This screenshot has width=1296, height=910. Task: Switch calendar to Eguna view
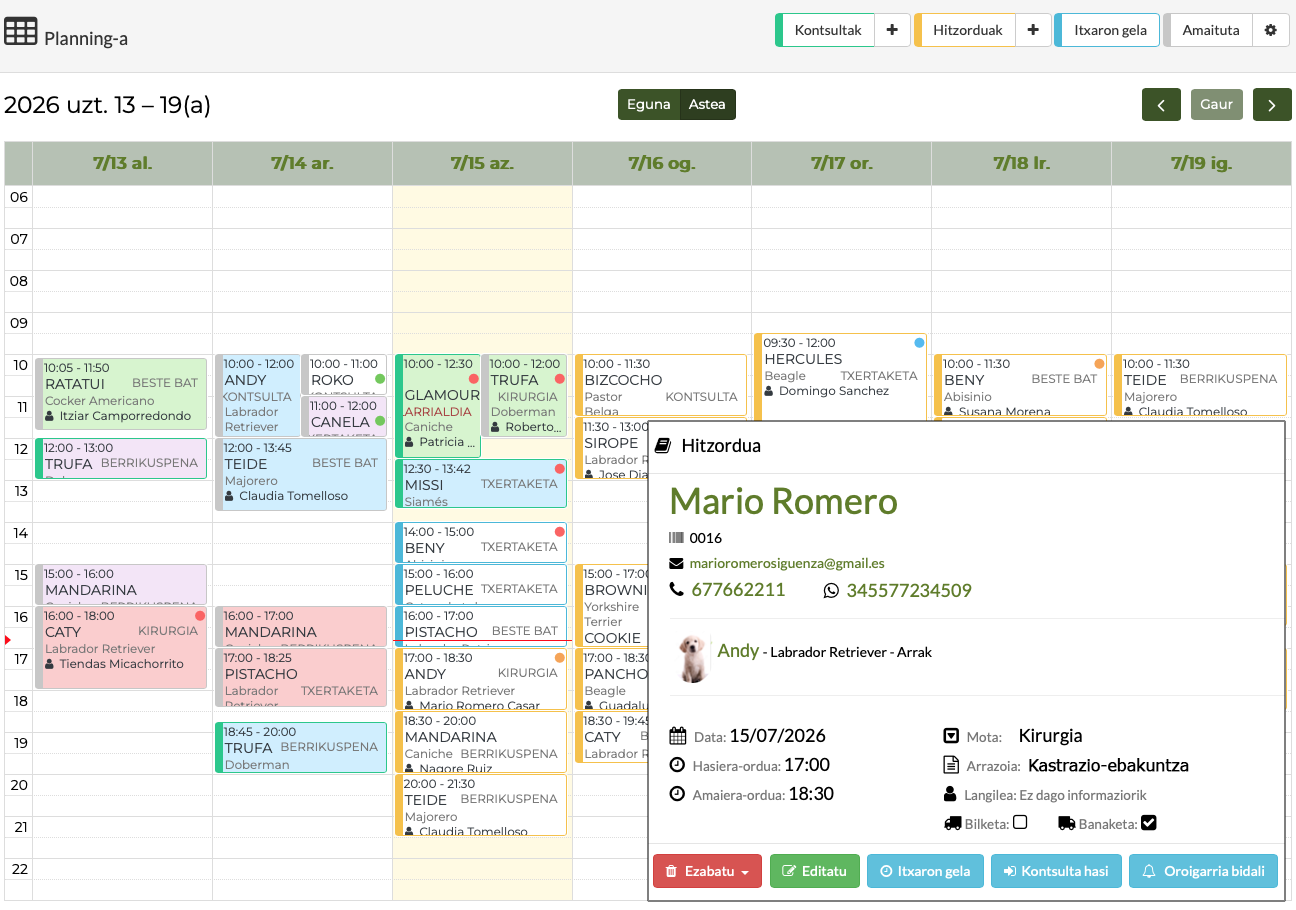[649, 105]
